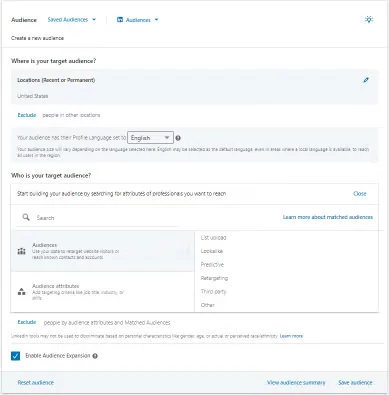Screen dimensions: 389x395
Task: Choose the Predictive option
Action: click(212, 265)
